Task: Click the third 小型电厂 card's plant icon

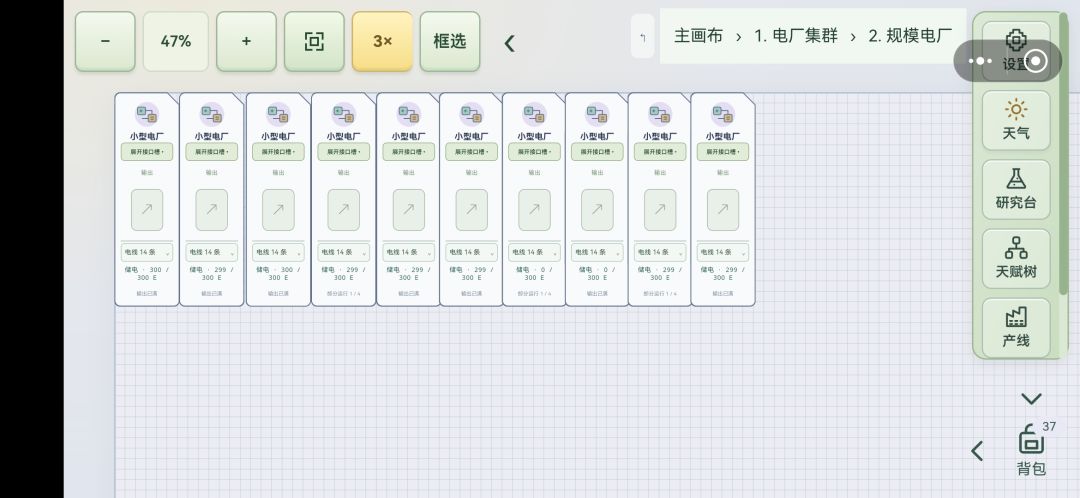Action: [278, 114]
